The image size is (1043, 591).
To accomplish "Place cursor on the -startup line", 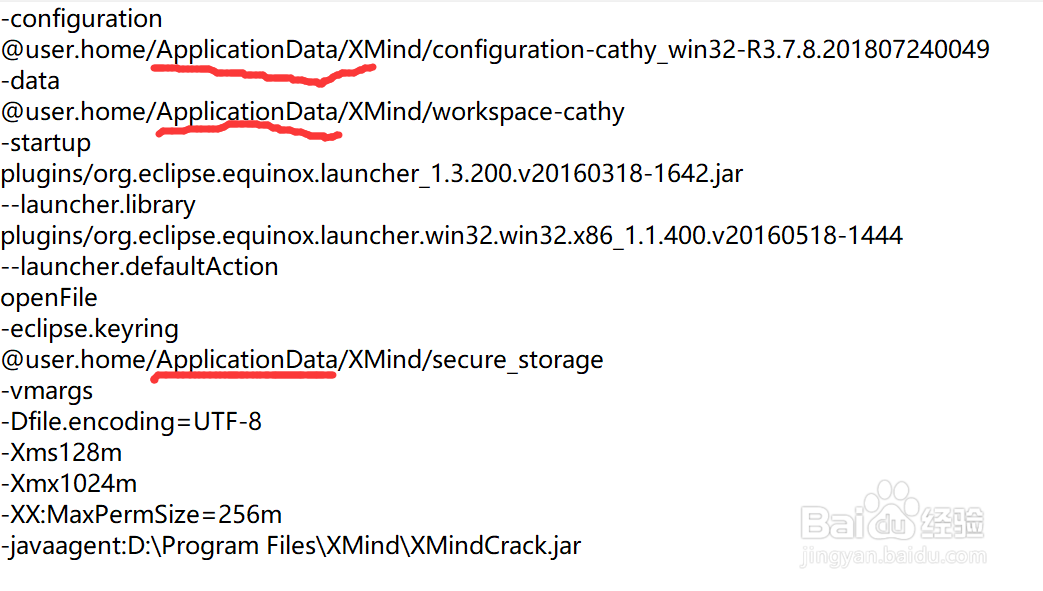I will (x=46, y=143).
